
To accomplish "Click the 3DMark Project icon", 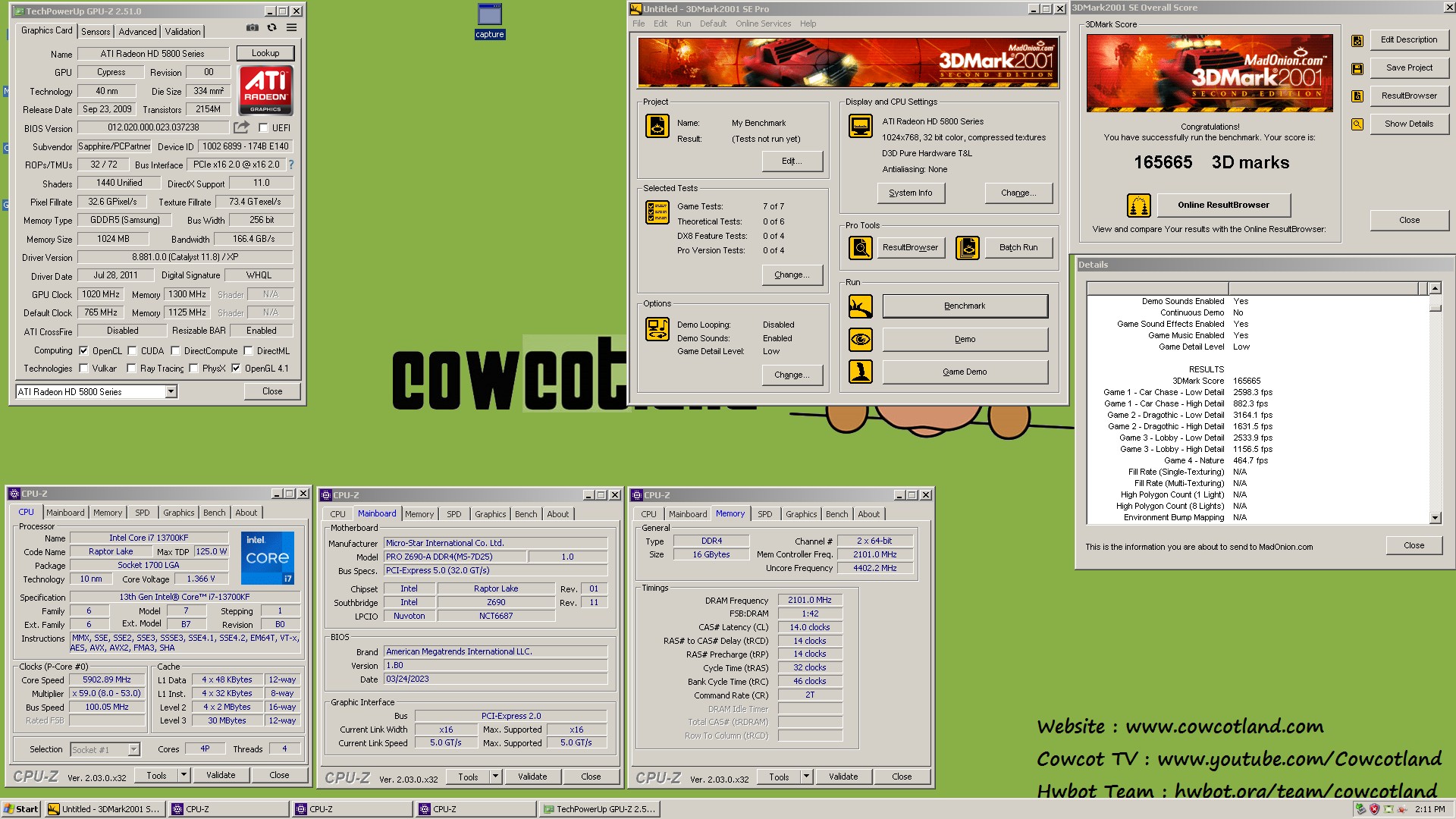I will pos(657,126).
